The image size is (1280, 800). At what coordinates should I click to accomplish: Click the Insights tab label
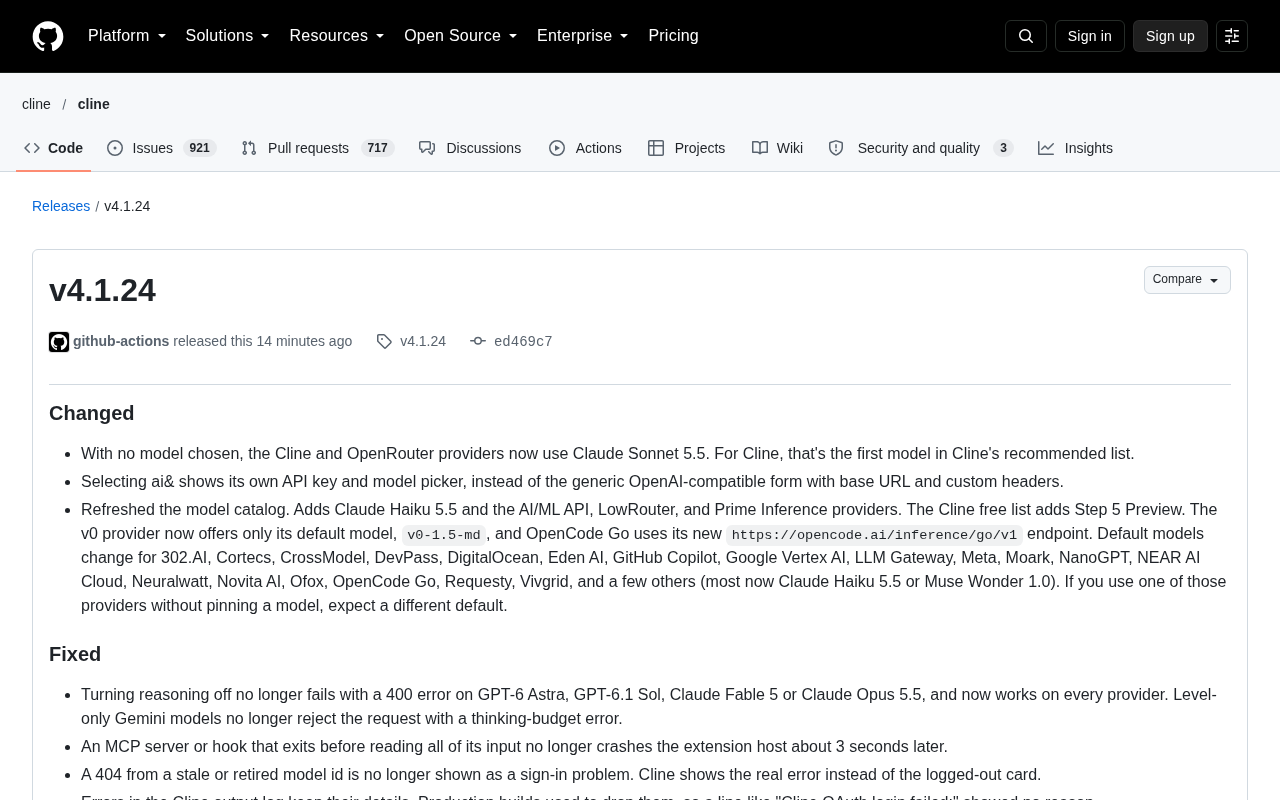(x=1089, y=148)
